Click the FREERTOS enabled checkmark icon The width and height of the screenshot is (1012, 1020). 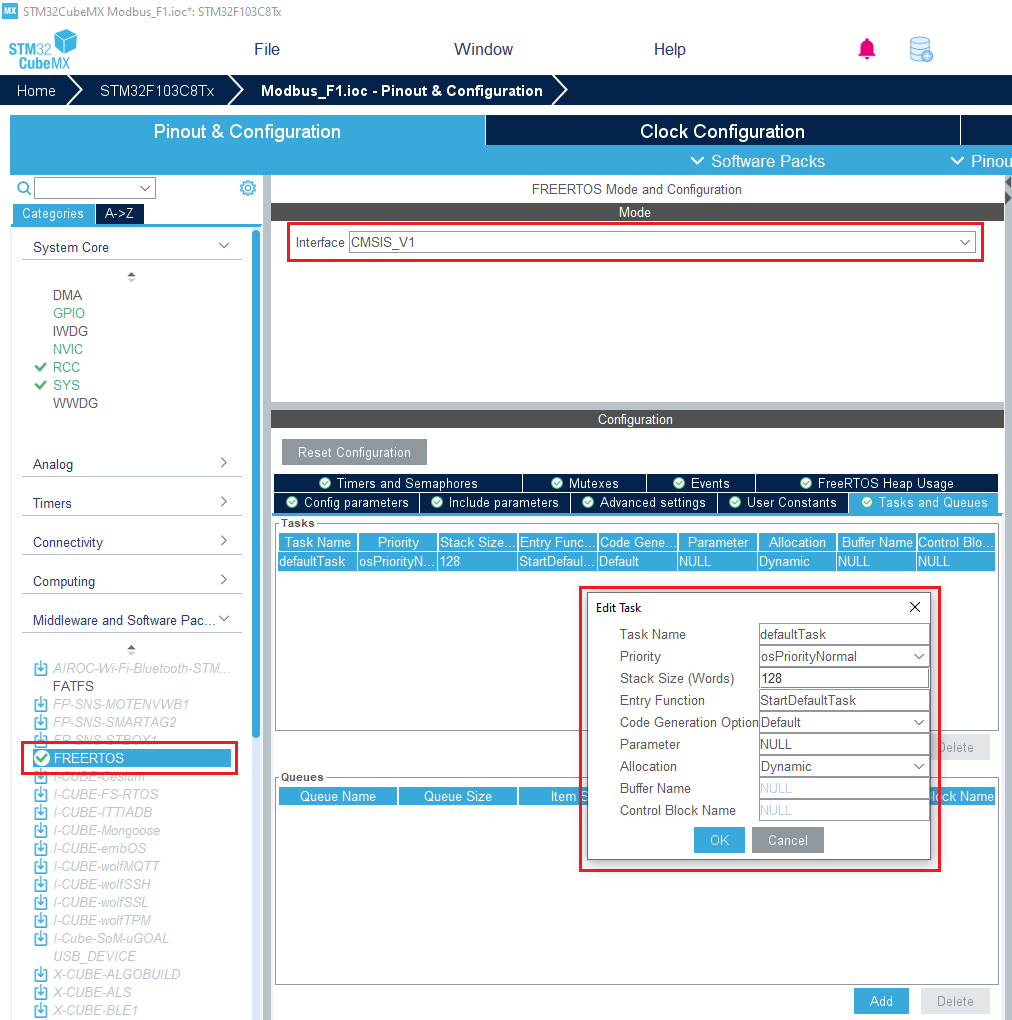coord(42,758)
